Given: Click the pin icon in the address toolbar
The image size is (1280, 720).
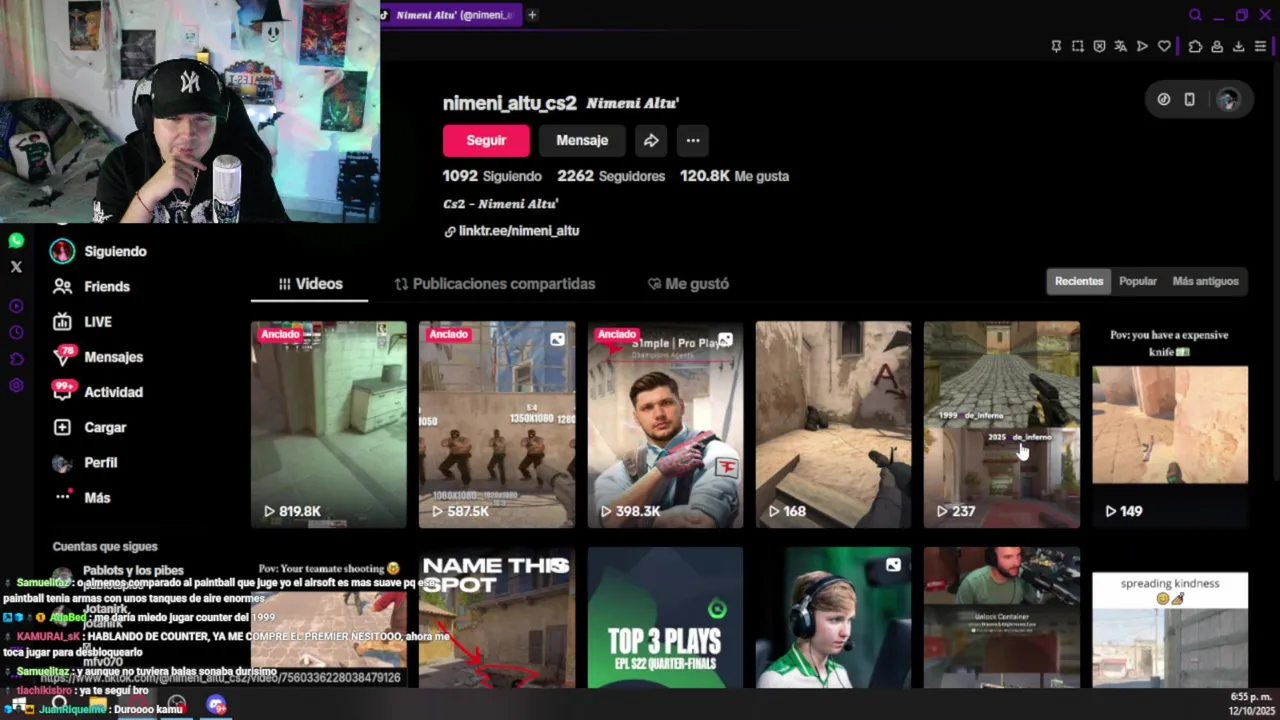Looking at the screenshot, I should pos(1056,46).
